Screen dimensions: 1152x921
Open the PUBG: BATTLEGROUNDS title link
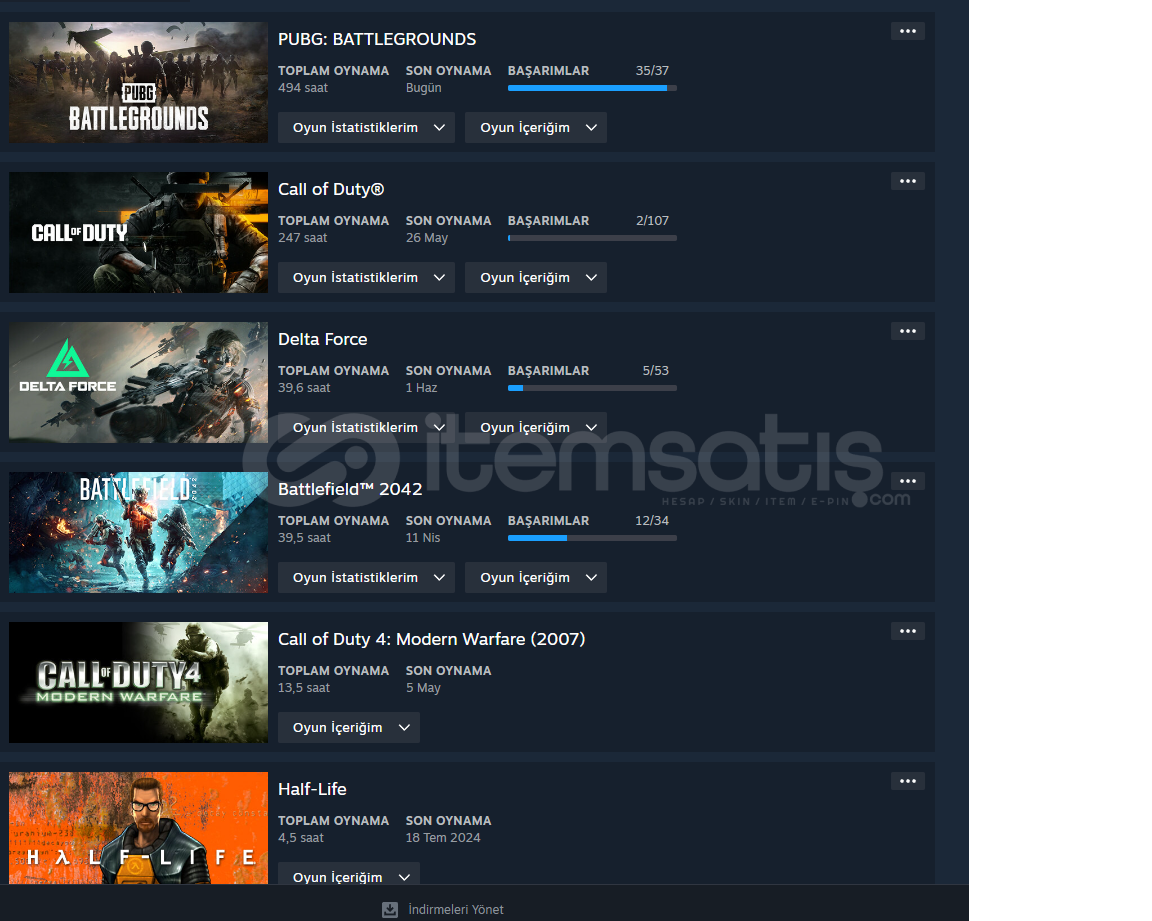377,39
